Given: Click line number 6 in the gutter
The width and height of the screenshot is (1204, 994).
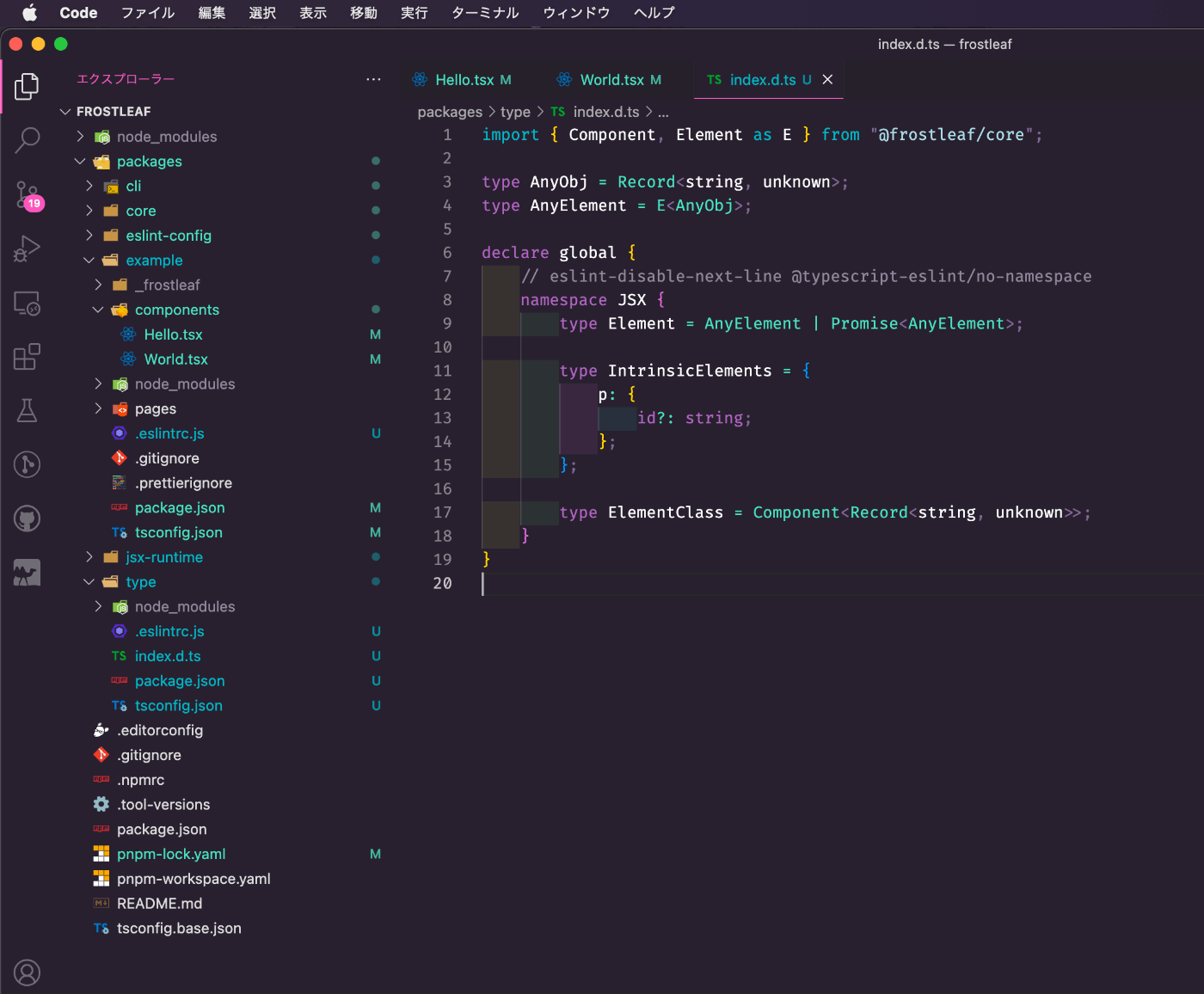Looking at the screenshot, I should click(x=447, y=253).
